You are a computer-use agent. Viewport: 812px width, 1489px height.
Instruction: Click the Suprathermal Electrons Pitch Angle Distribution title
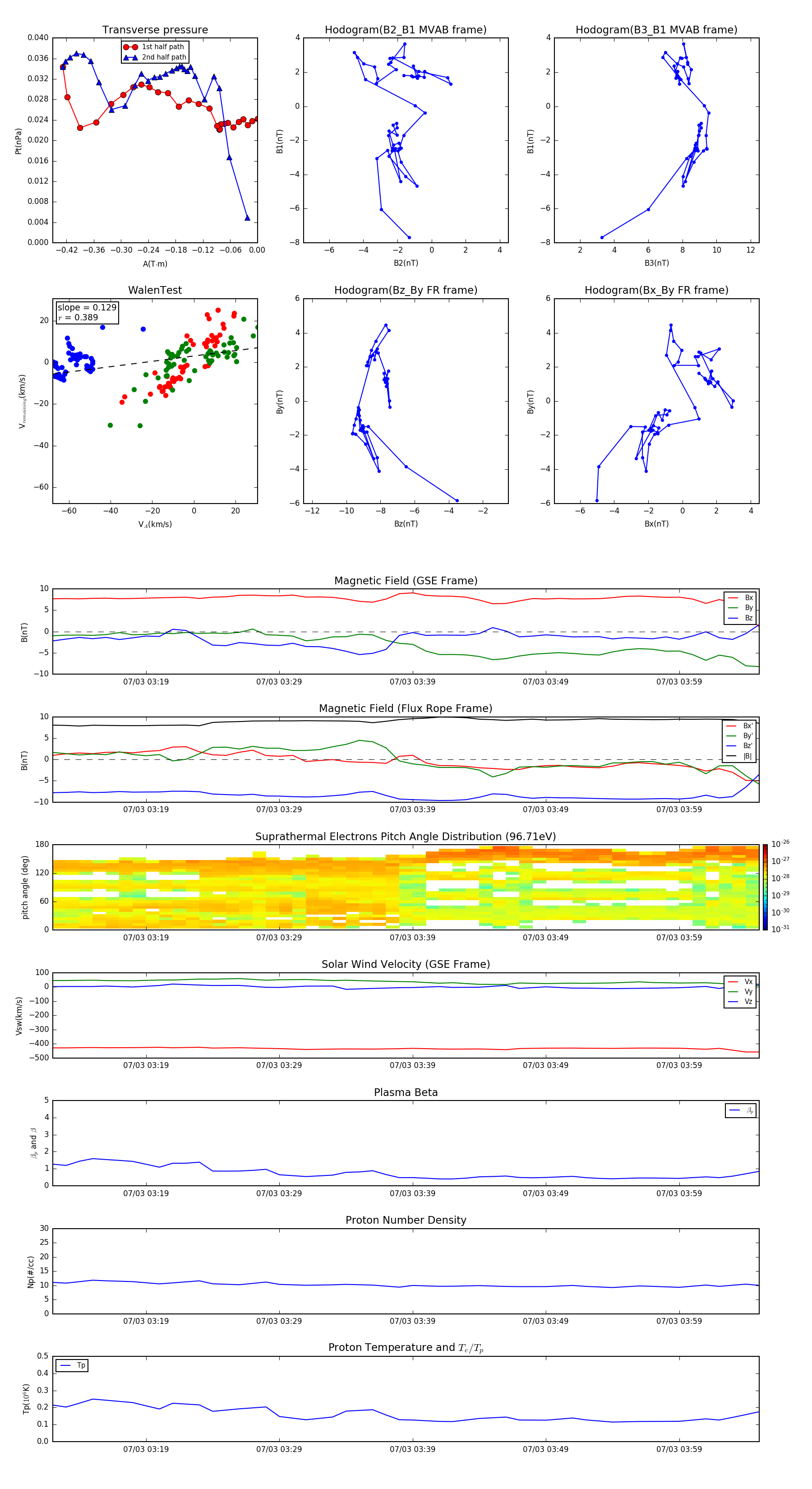click(406, 837)
